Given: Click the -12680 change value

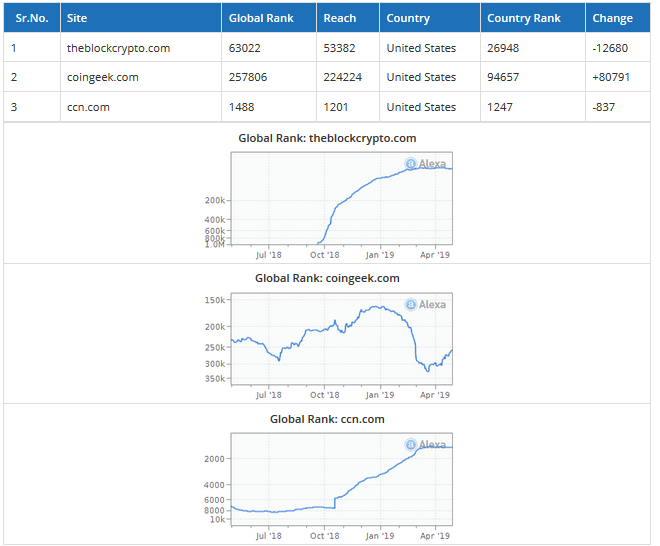Looking at the screenshot, I should point(610,48).
